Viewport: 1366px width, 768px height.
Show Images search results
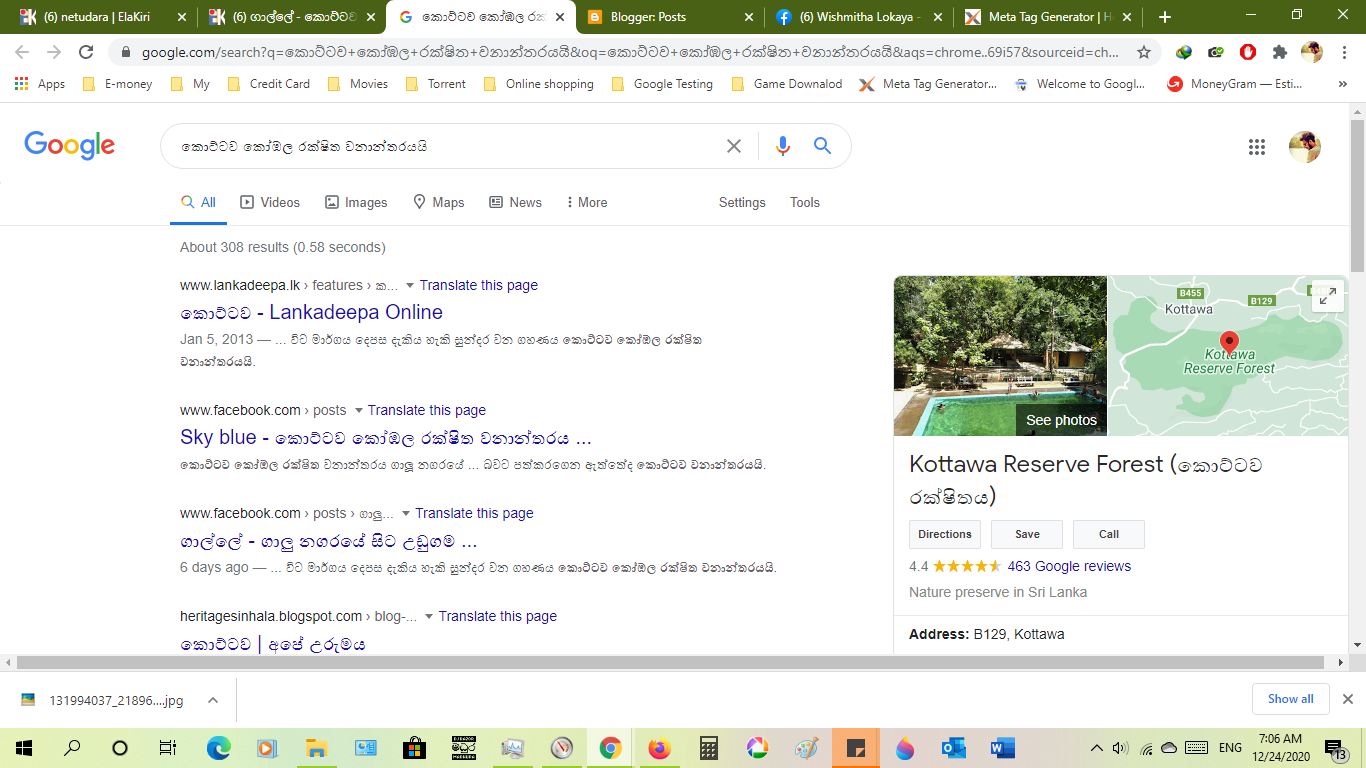pyautogui.click(x=356, y=202)
